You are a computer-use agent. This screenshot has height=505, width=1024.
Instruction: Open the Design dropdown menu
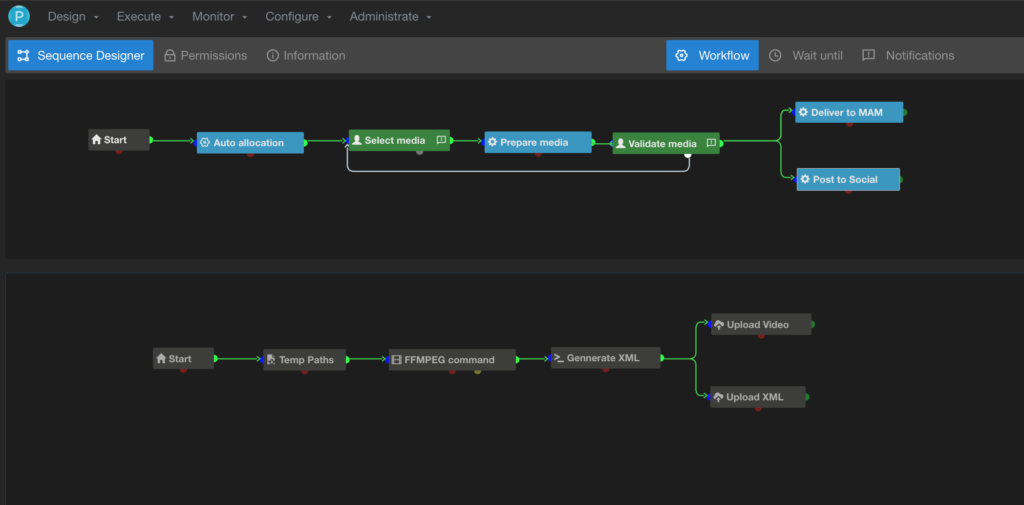point(73,17)
